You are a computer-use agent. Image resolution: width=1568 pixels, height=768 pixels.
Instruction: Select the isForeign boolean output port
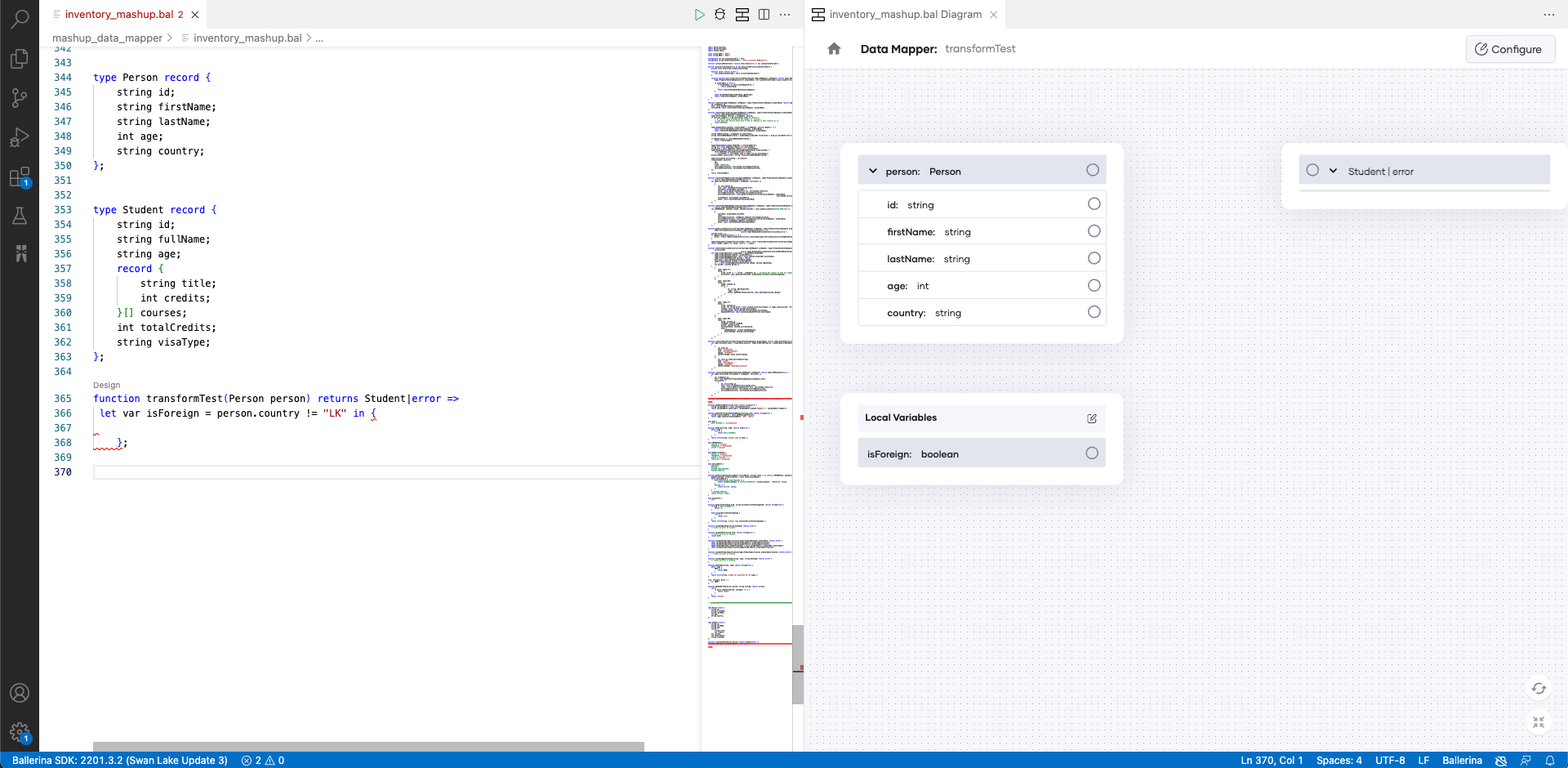(x=1092, y=453)
